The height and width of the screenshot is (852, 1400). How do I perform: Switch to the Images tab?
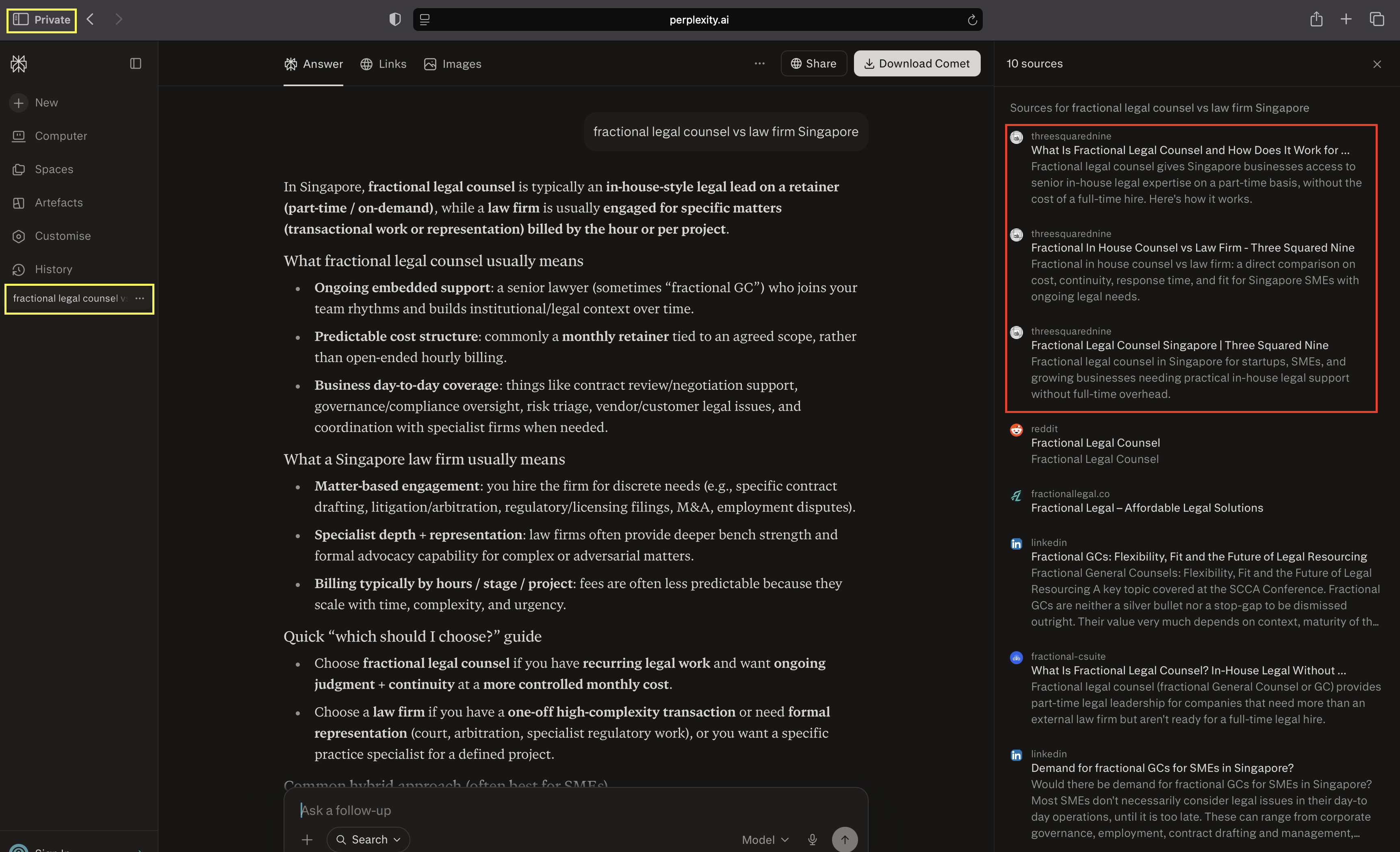tap(453, 64)
